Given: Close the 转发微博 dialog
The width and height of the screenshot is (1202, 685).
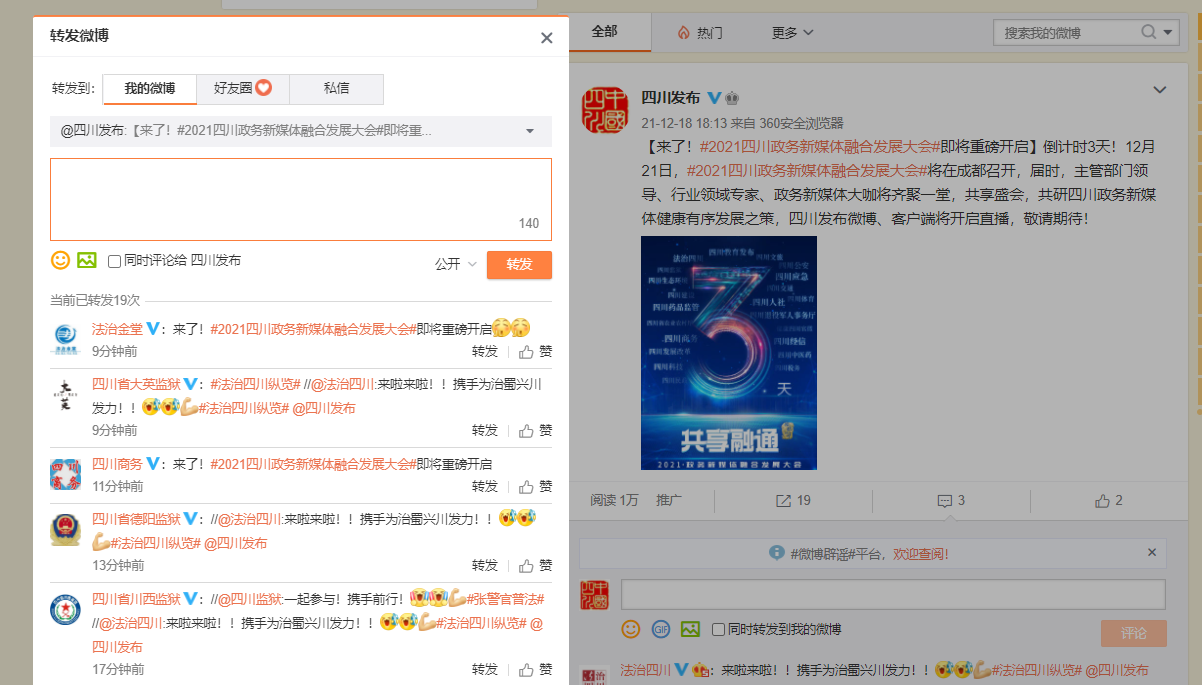Looking at the screenshot, I should (546, 38).
